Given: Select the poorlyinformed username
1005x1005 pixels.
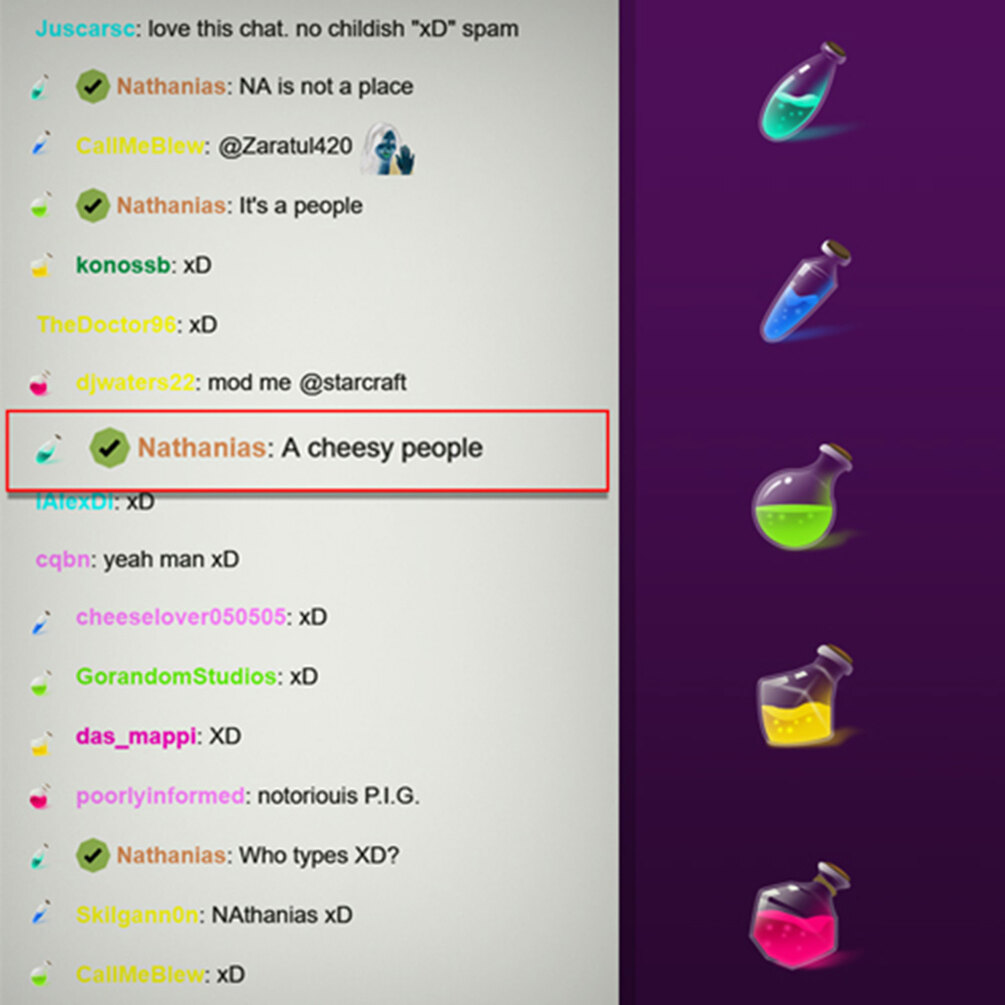Looking at the screenshot, I should 160,795.
